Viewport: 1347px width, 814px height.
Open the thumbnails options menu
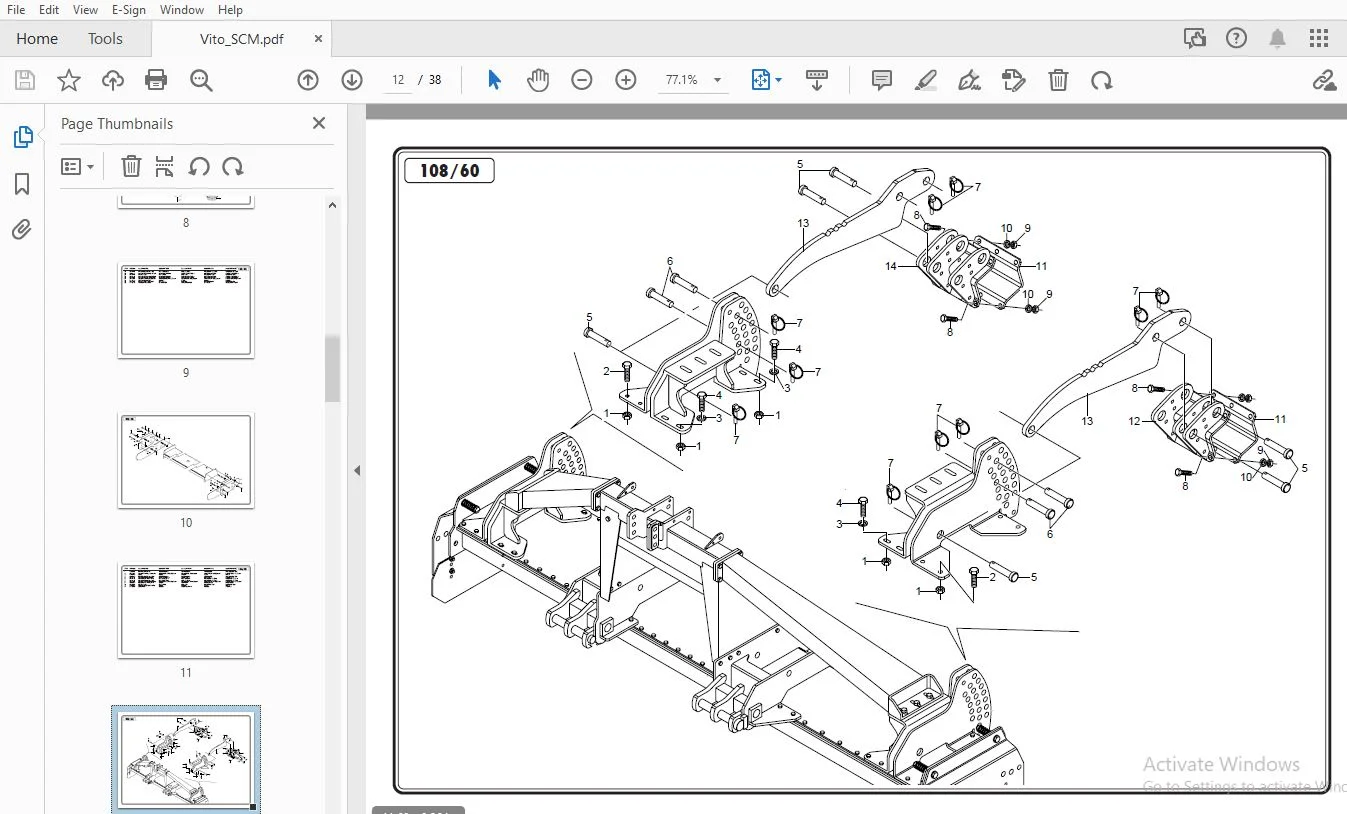point(77,167)
